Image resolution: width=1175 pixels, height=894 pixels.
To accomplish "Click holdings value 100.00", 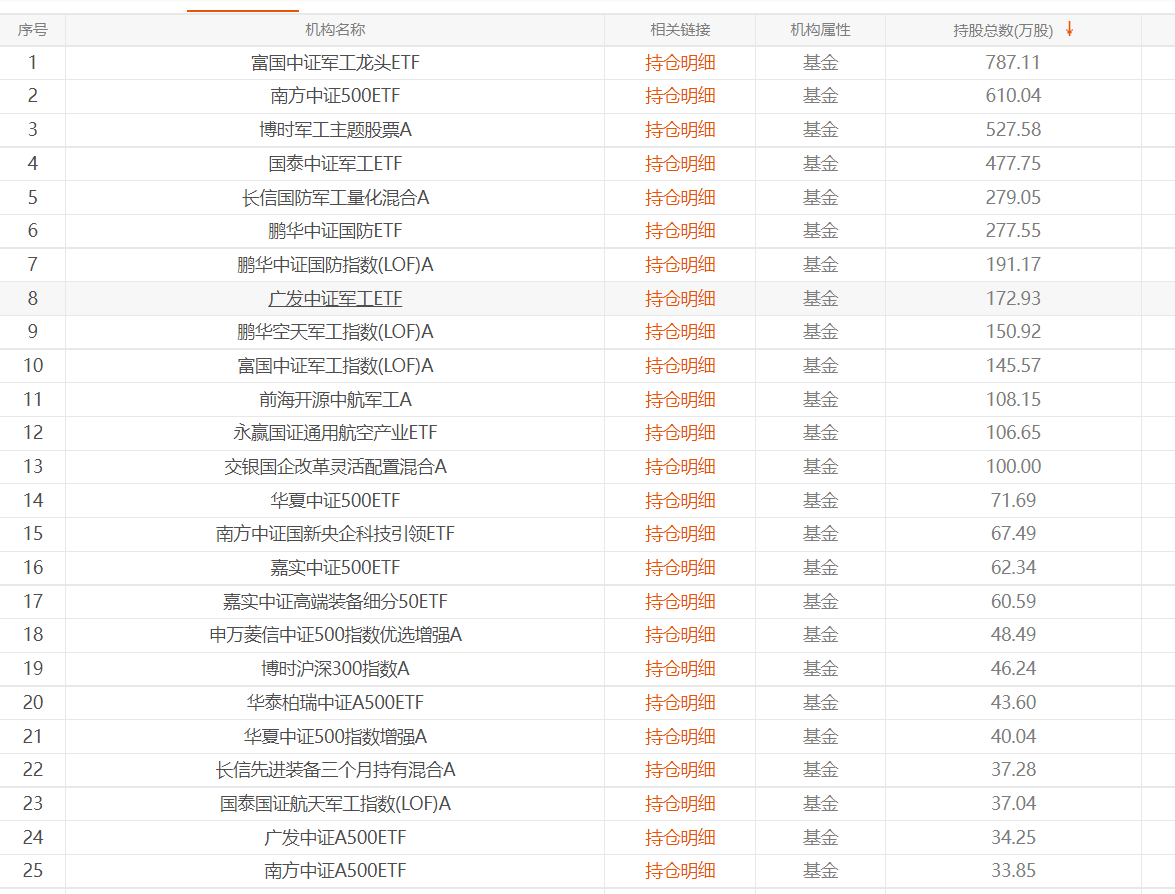I will click(1013, 466).
